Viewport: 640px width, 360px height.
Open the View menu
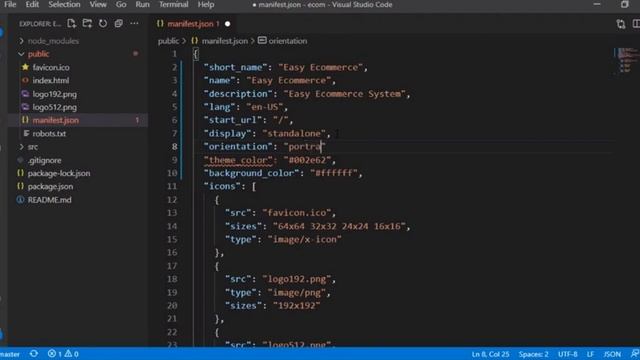tap(98, 4)
